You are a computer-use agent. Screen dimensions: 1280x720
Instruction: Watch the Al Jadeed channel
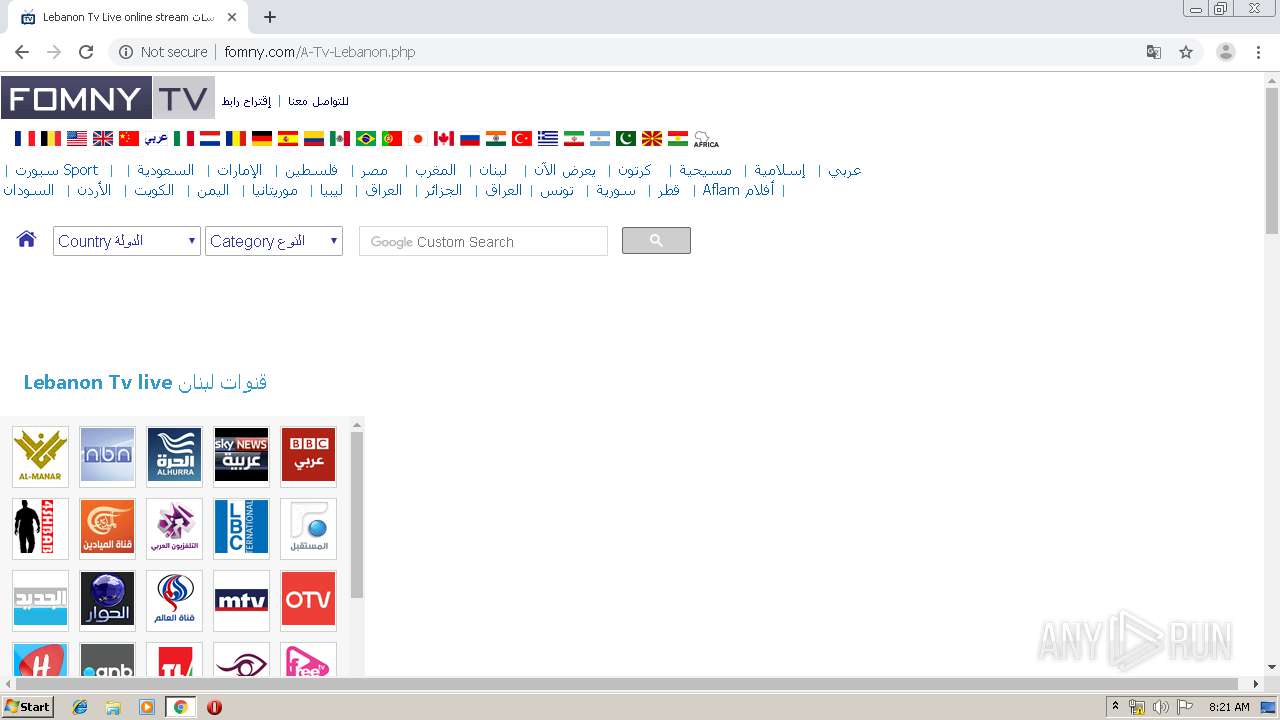click(x=41, y=600)
